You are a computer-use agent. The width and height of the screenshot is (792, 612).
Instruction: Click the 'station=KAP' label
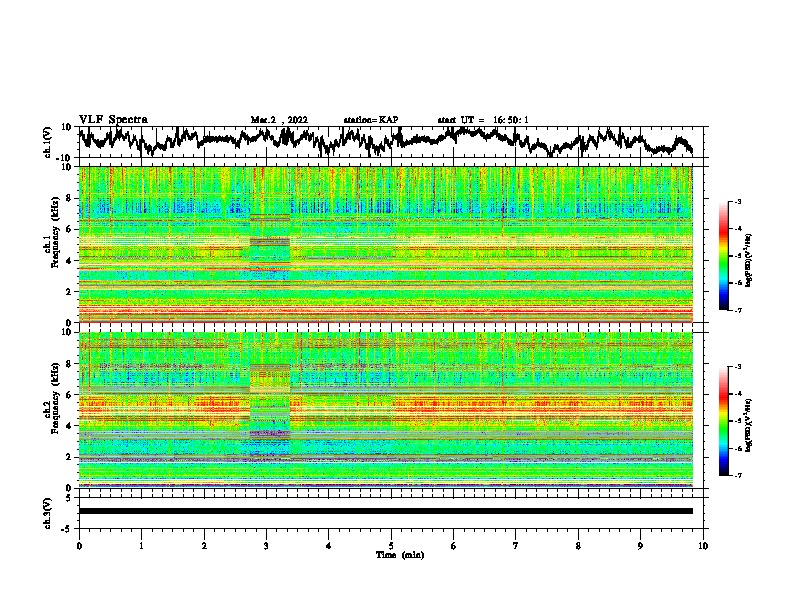tap(370, 120)
